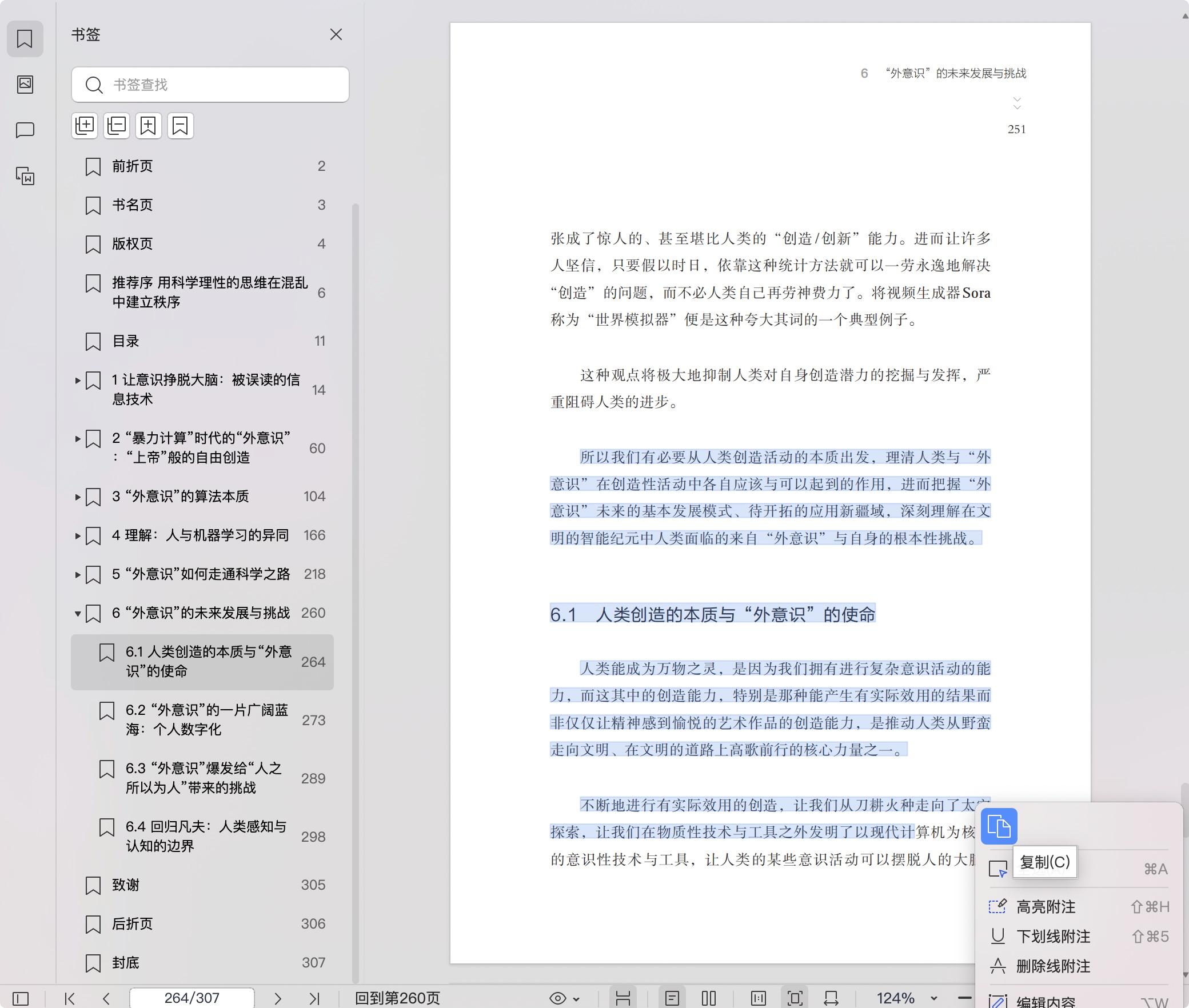Toggle the sidebar panel with bottom-left icon

click(21, 999)
